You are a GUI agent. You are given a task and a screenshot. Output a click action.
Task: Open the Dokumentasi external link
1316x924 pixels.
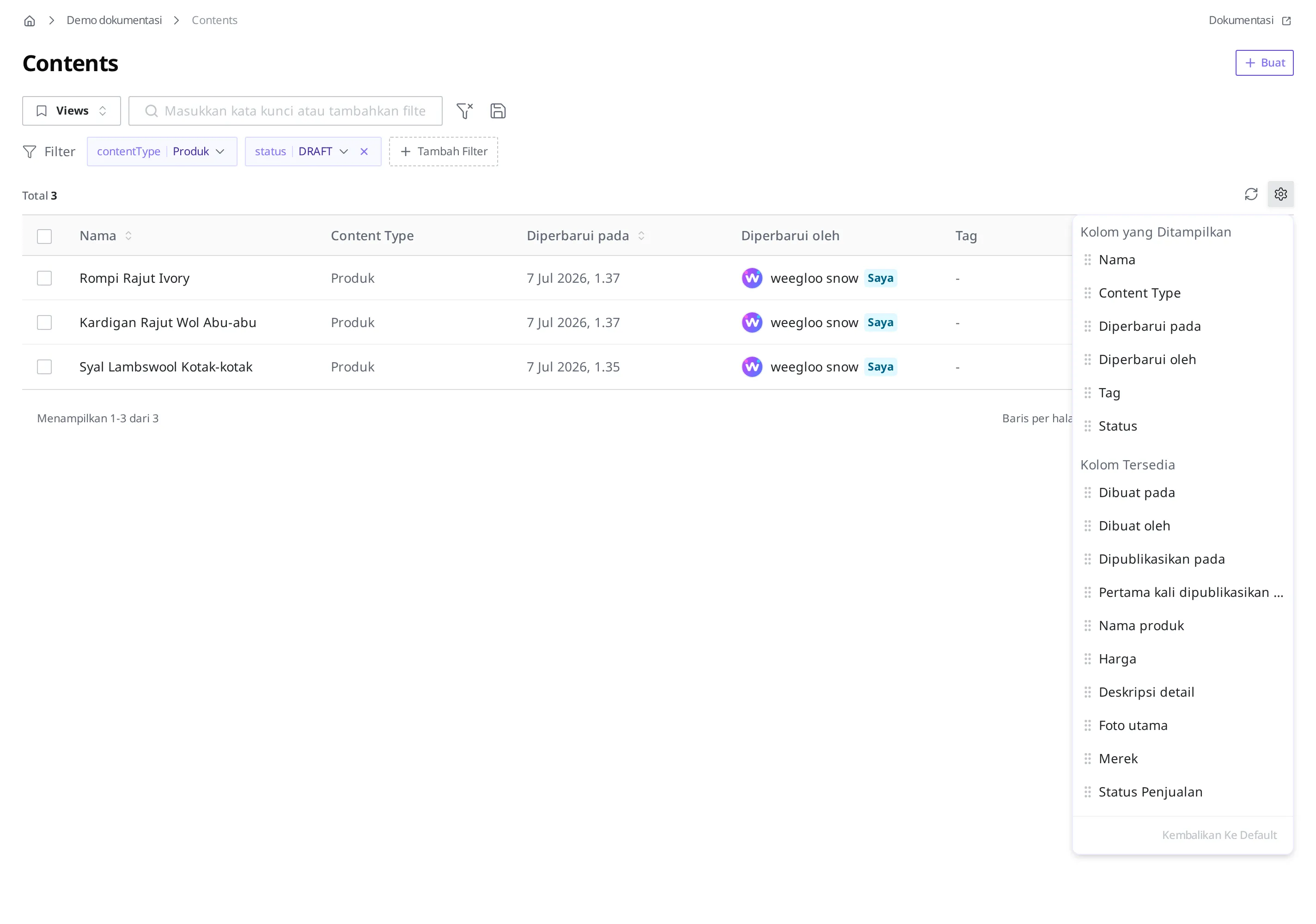(x=1249, y=21)
